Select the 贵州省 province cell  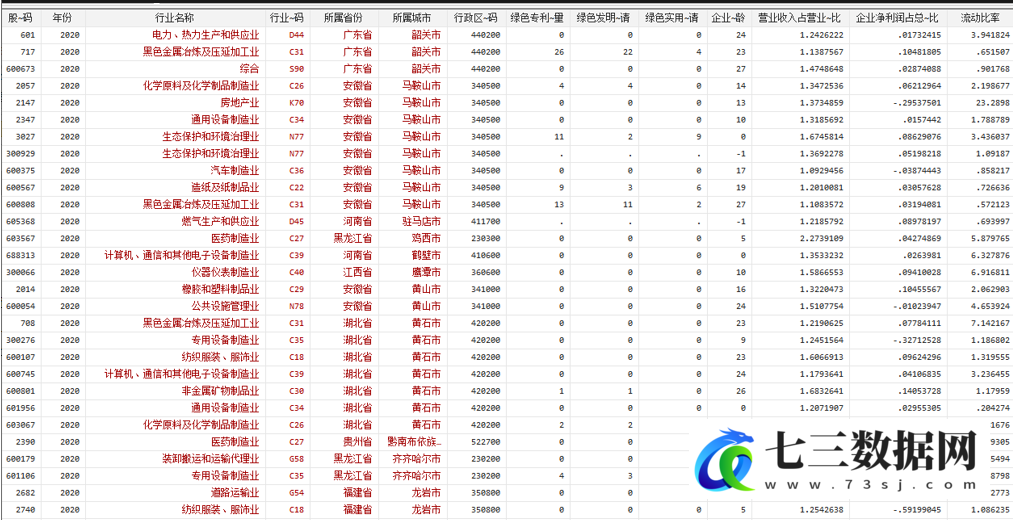(x=357, y=441)
